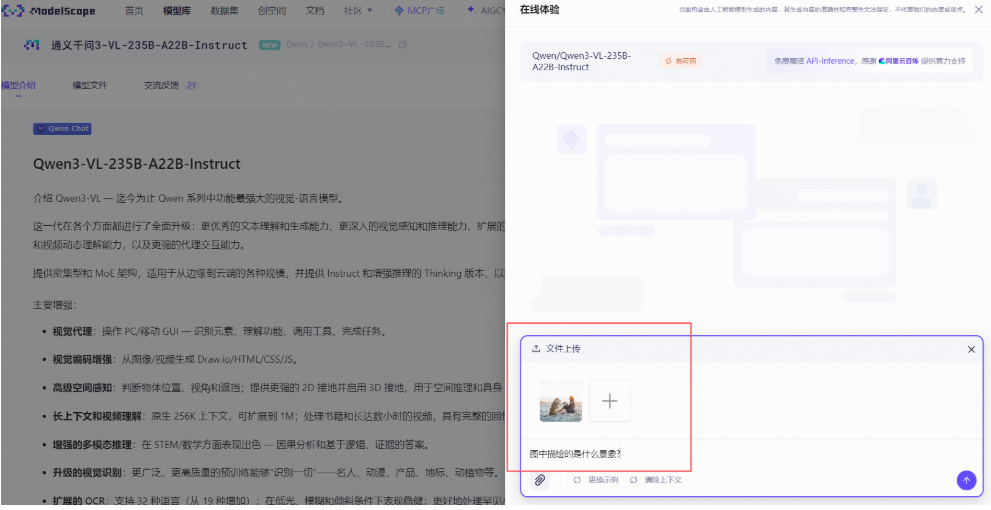The width and height of the screenshot is (991, 510).
Task: Click the 扩展的 OCR bullet item
Action: coord(277,502)
